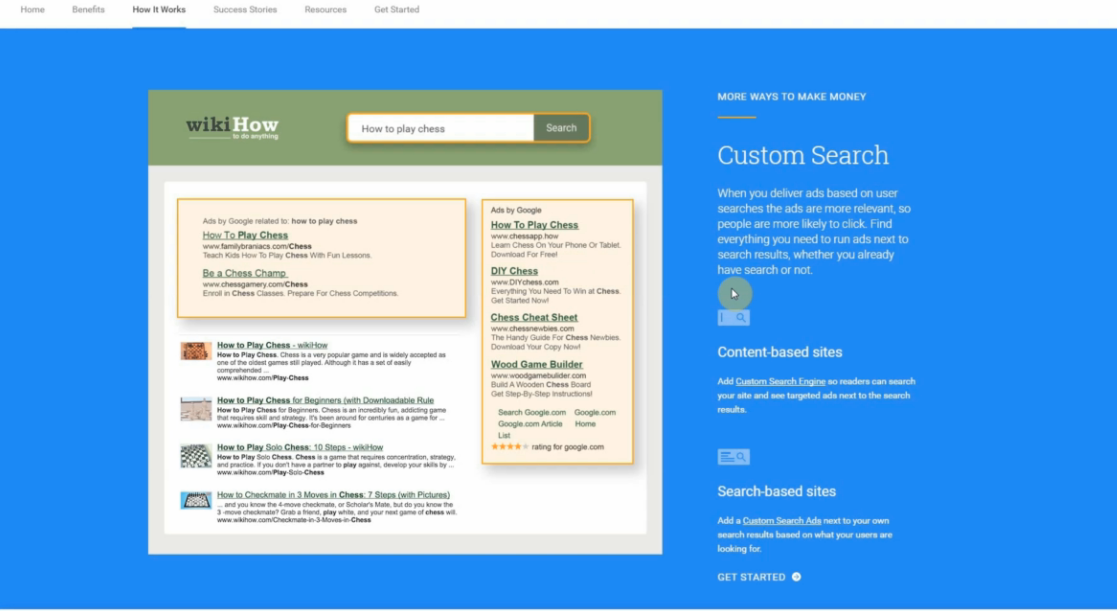Click 'www.wikihow.com/Play-Chess-for-Beginners' URL text
The image size is (1117, 611).
(x=284, y=425)
